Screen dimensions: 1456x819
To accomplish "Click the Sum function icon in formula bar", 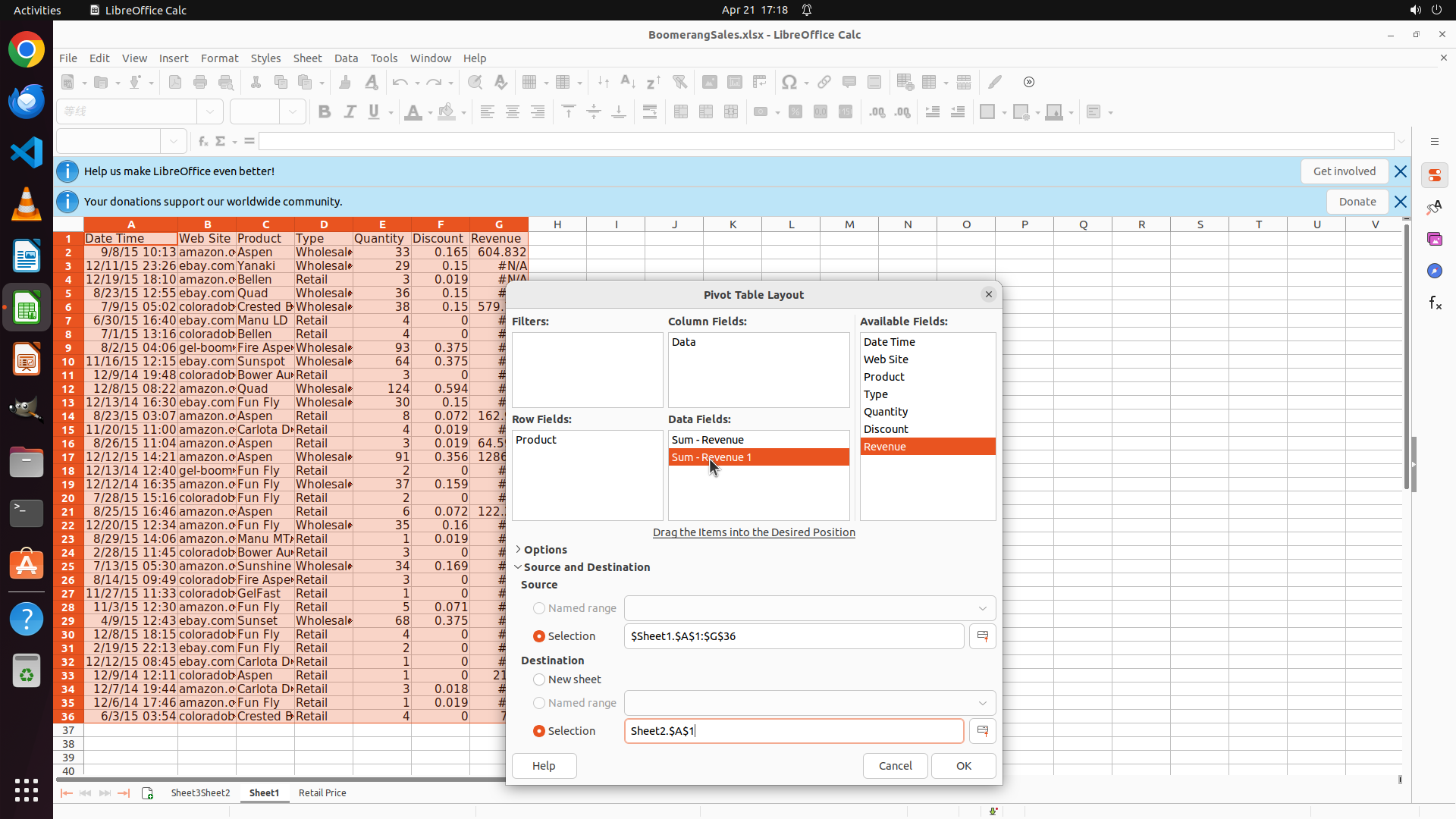I will (221, 142).
